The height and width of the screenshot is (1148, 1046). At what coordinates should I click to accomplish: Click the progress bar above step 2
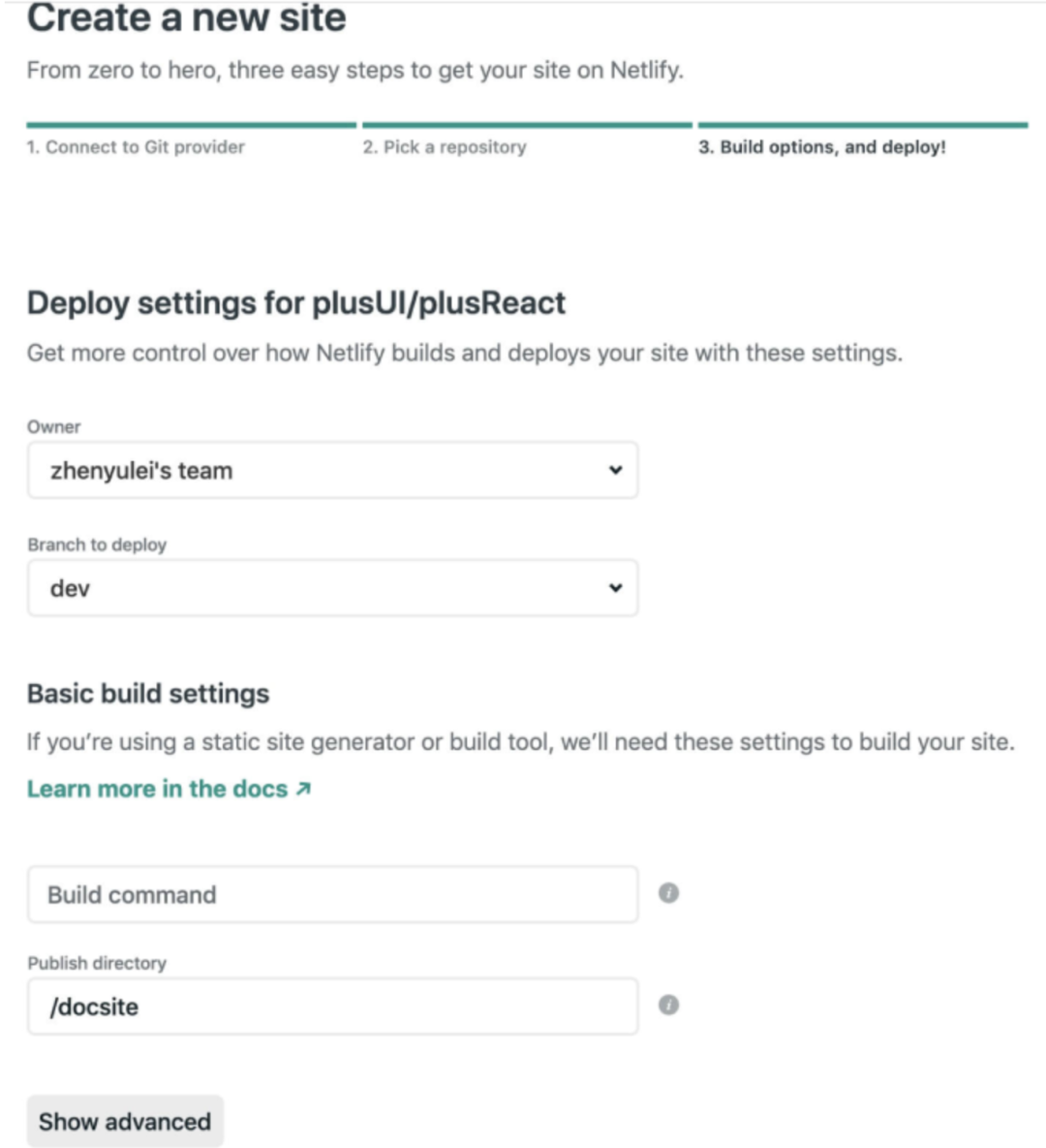[x=527, y=125]
